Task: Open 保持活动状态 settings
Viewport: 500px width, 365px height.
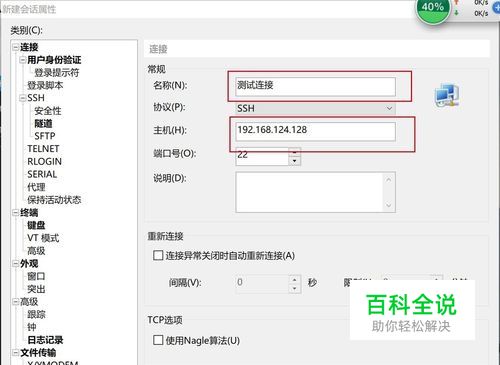Action: click(x=54, y=200)
